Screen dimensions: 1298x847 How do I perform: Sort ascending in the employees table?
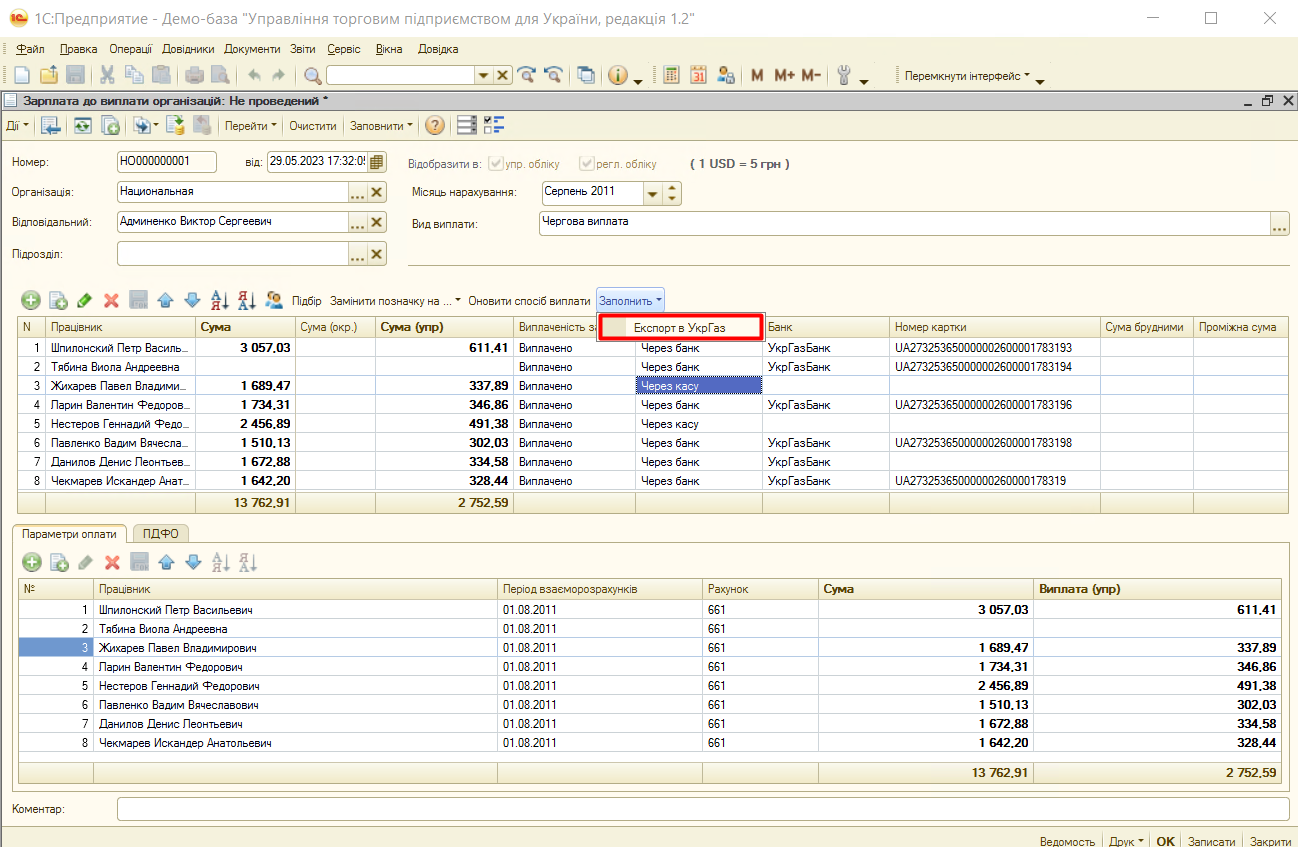[220, 300]
